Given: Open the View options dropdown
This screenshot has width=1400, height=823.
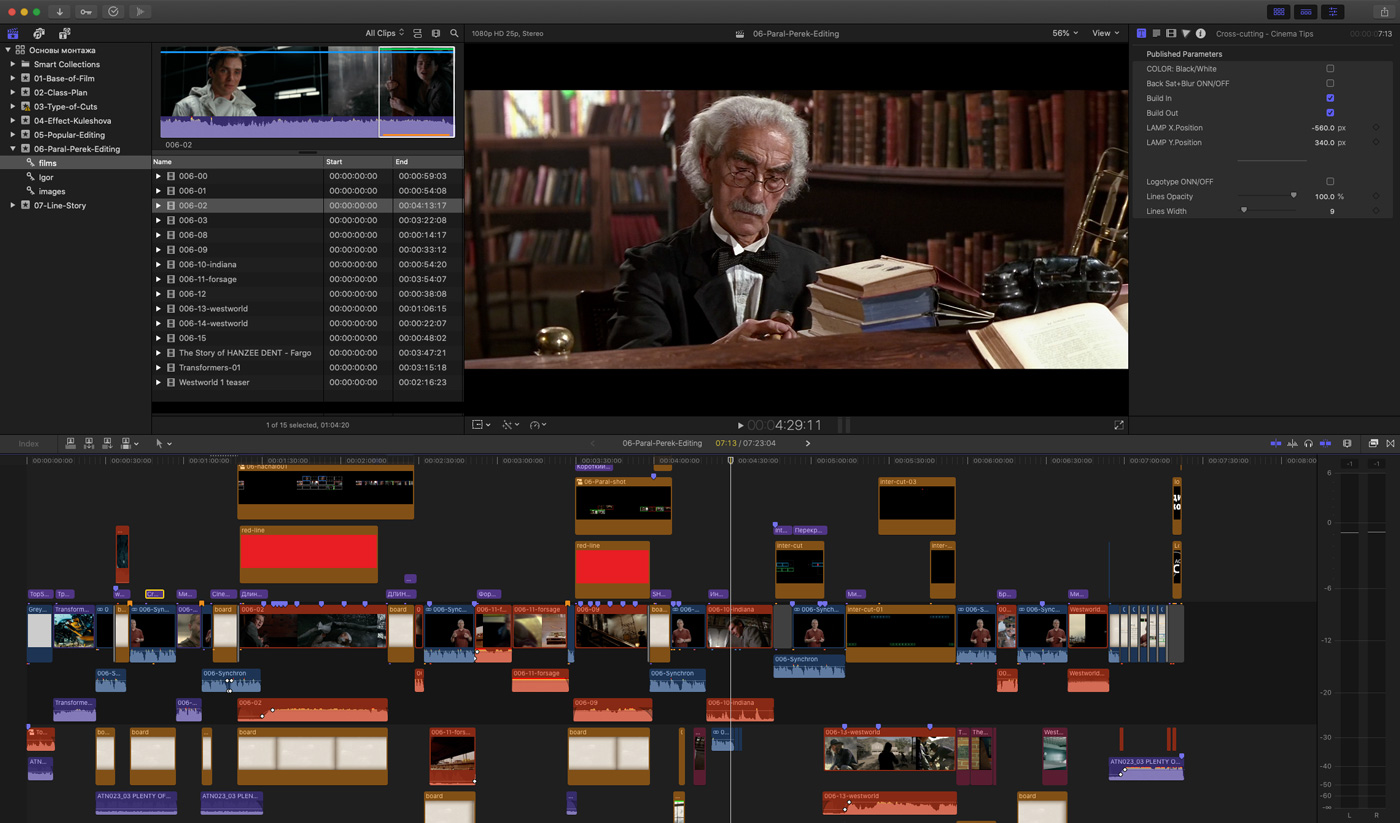Looking at the screenshot, I should [x=1105, y=33].
